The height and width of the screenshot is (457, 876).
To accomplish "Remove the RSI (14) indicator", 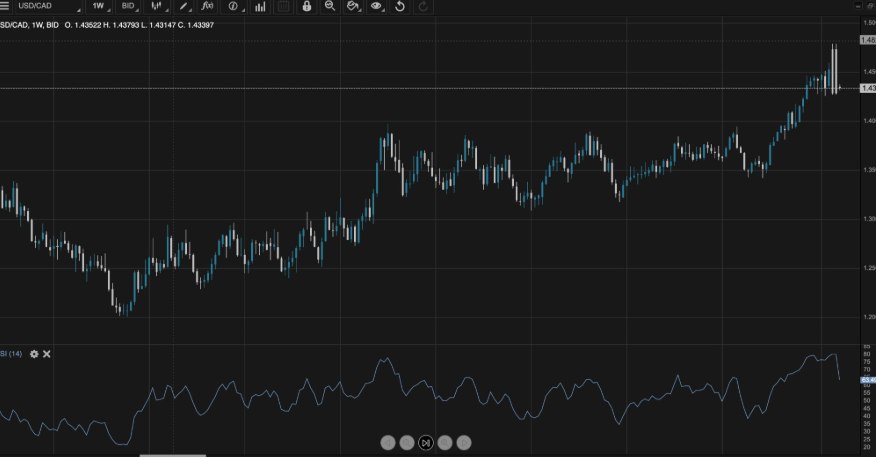I will (x=47, y=354).
